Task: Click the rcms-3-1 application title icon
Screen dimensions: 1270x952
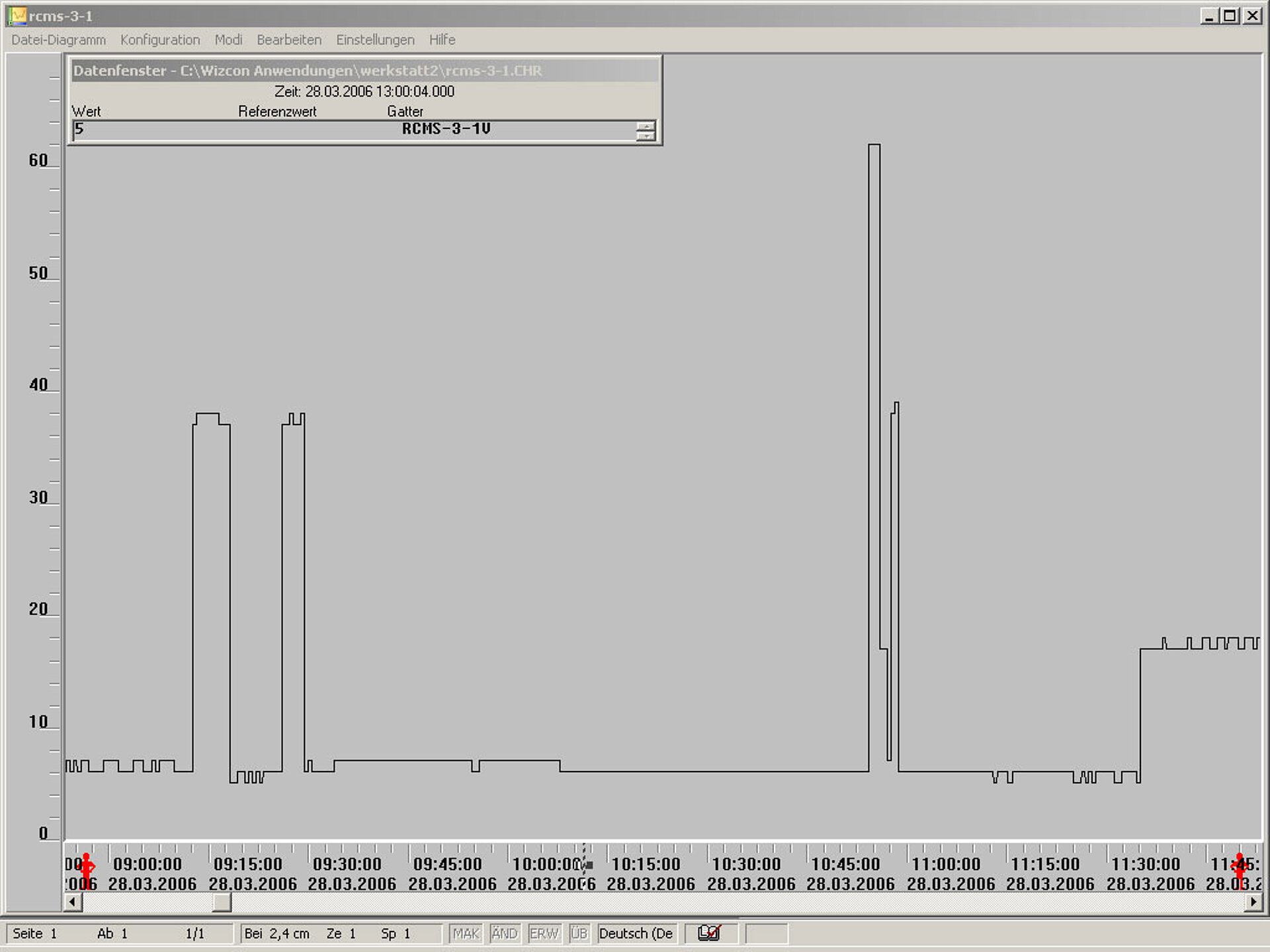Action: [18, 15]
